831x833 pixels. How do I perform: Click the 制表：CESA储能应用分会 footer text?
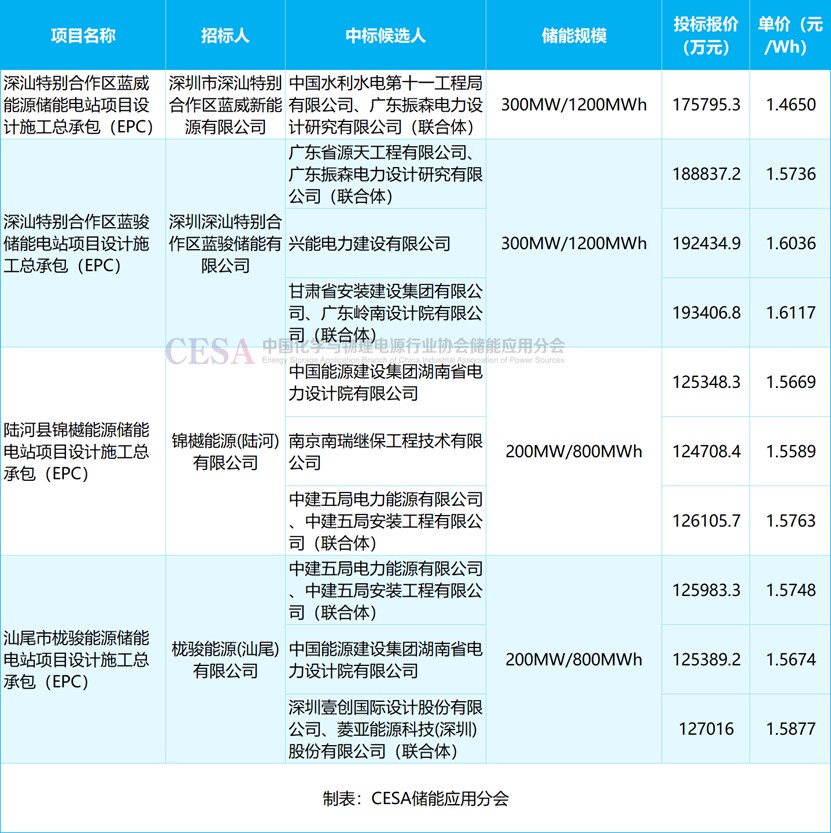[415, 798]
